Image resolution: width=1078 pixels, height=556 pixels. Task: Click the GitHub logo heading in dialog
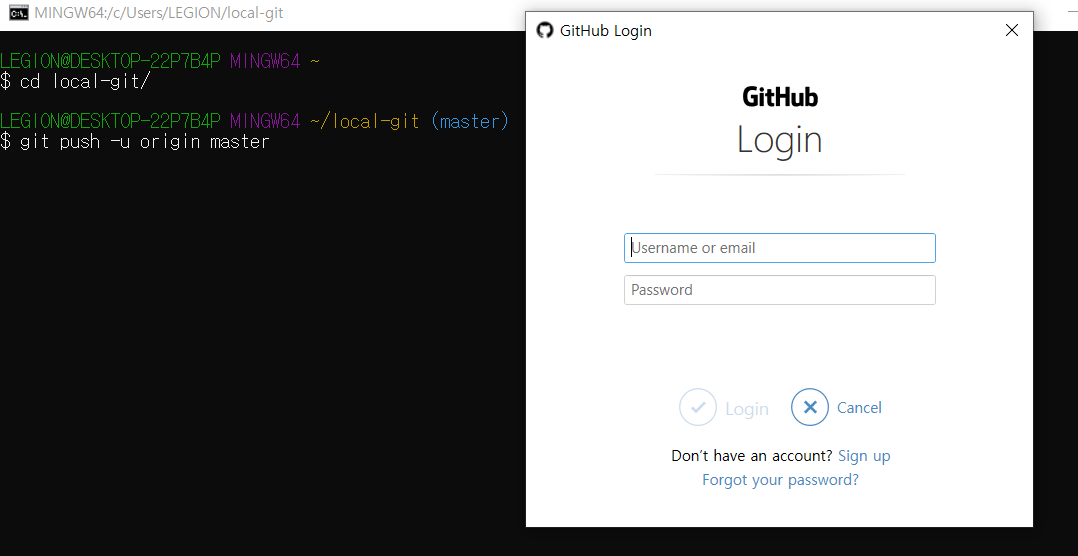[780, 97]
